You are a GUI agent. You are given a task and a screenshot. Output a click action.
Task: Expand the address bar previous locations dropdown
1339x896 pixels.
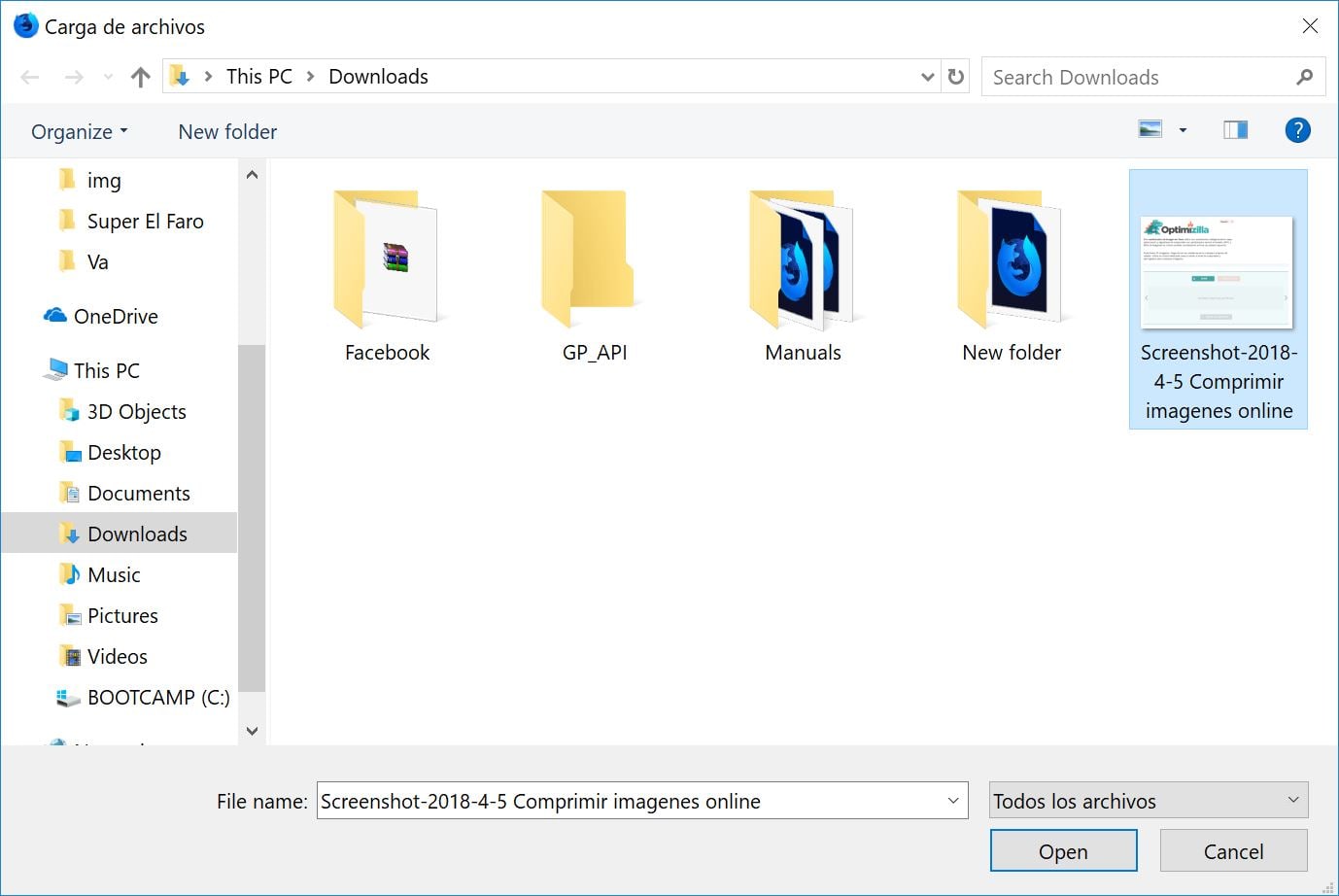pyautogui.click(x=927, y=77)
